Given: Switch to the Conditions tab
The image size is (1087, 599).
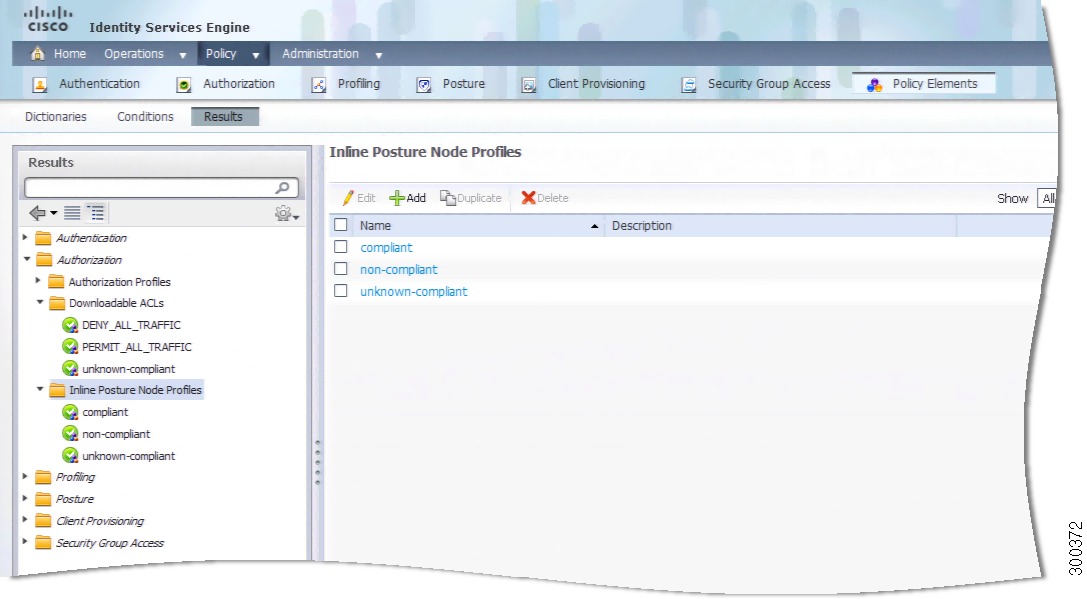Looking at the screenshot, I should click(x=145, y=116).
